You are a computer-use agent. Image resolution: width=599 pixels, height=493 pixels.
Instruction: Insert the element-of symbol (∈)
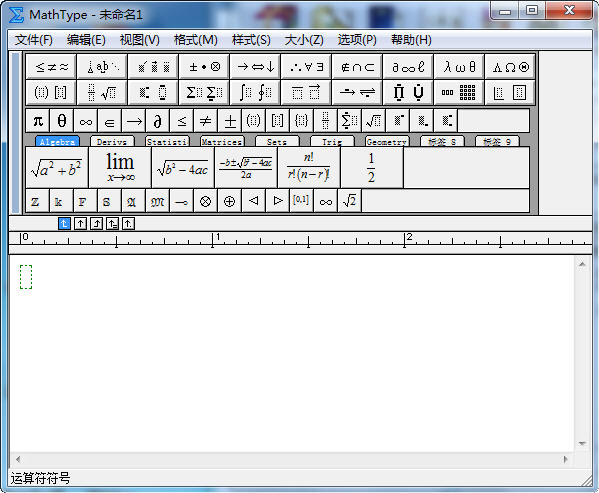(x=110, y=121)
